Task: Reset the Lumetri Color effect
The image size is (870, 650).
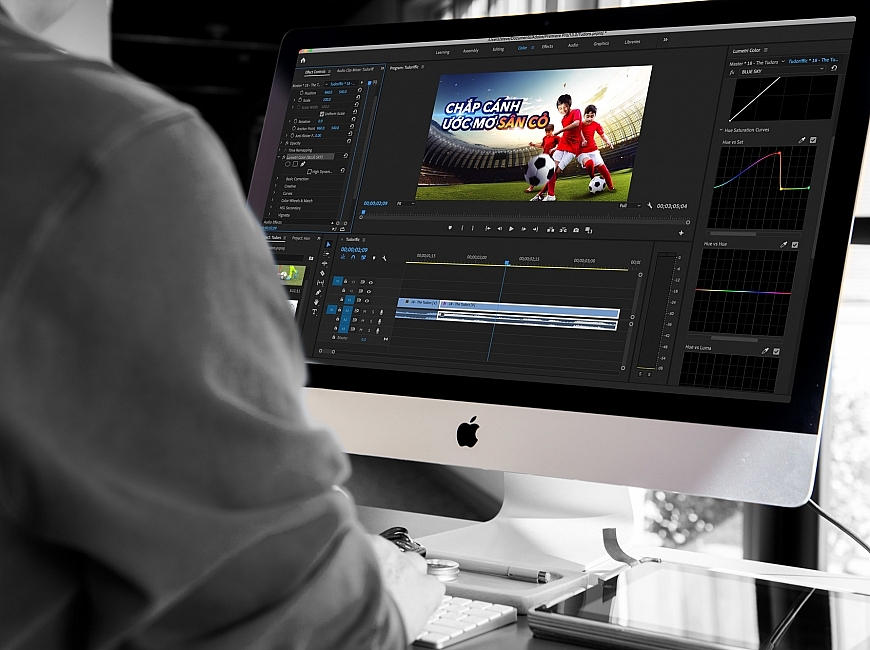Action: [x=346, y=156]
